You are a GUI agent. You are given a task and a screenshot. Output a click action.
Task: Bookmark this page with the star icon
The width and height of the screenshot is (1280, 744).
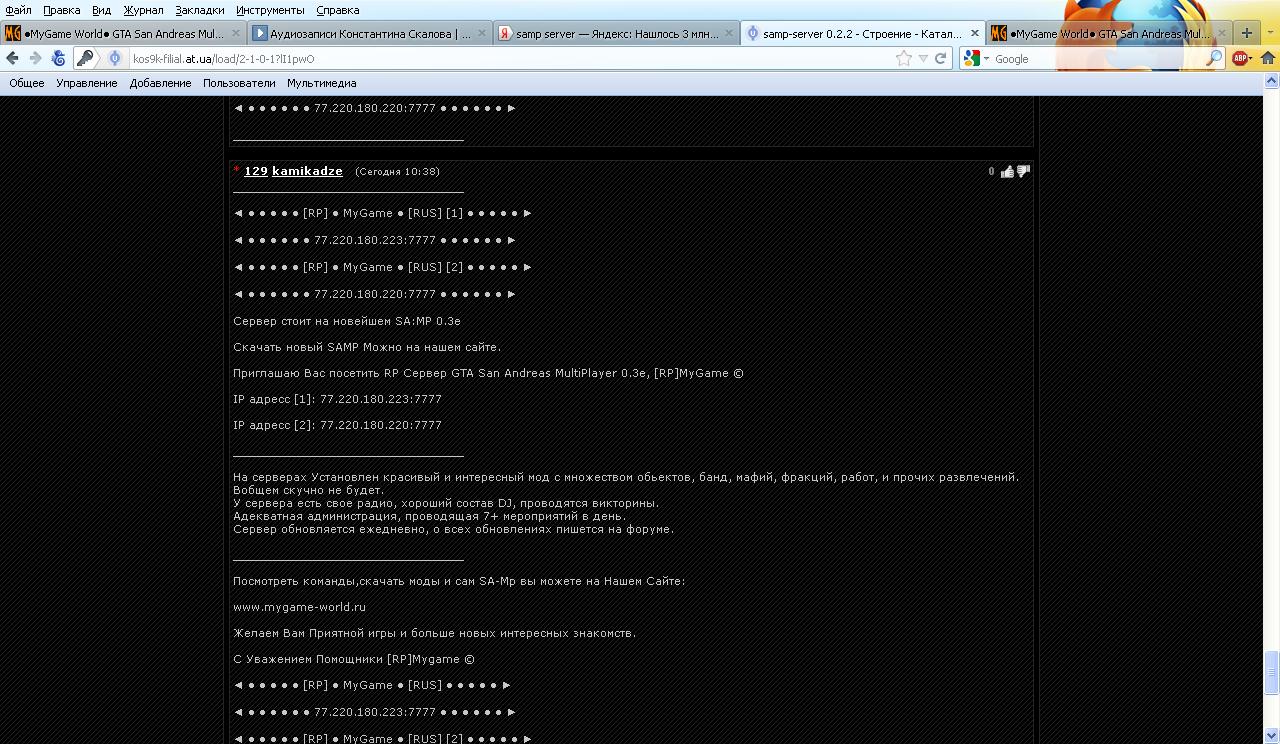click(904, 58)
